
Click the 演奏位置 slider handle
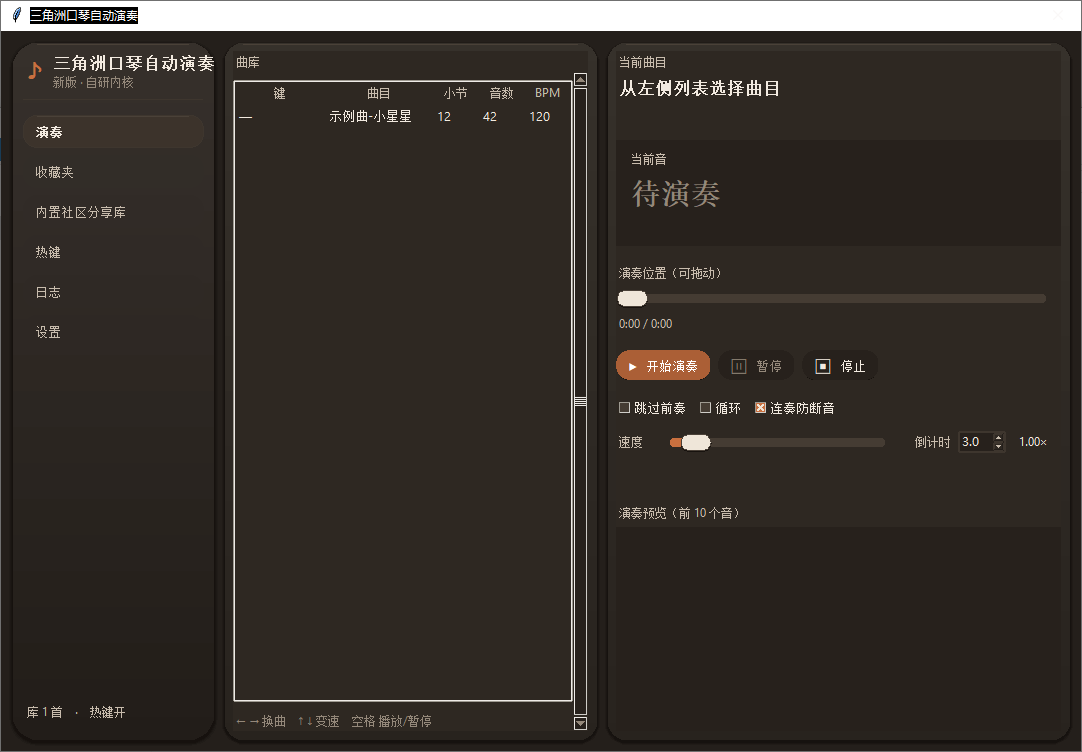tap(632, 299)
